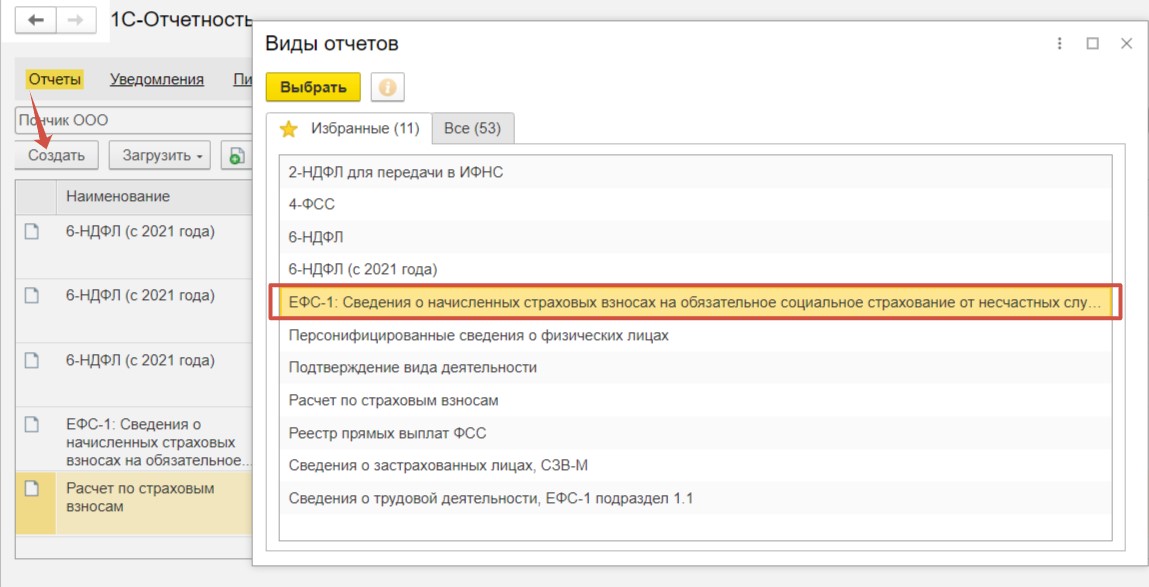
Task: Click the star icon on Избранные tab
Action: tap(289, 130)
